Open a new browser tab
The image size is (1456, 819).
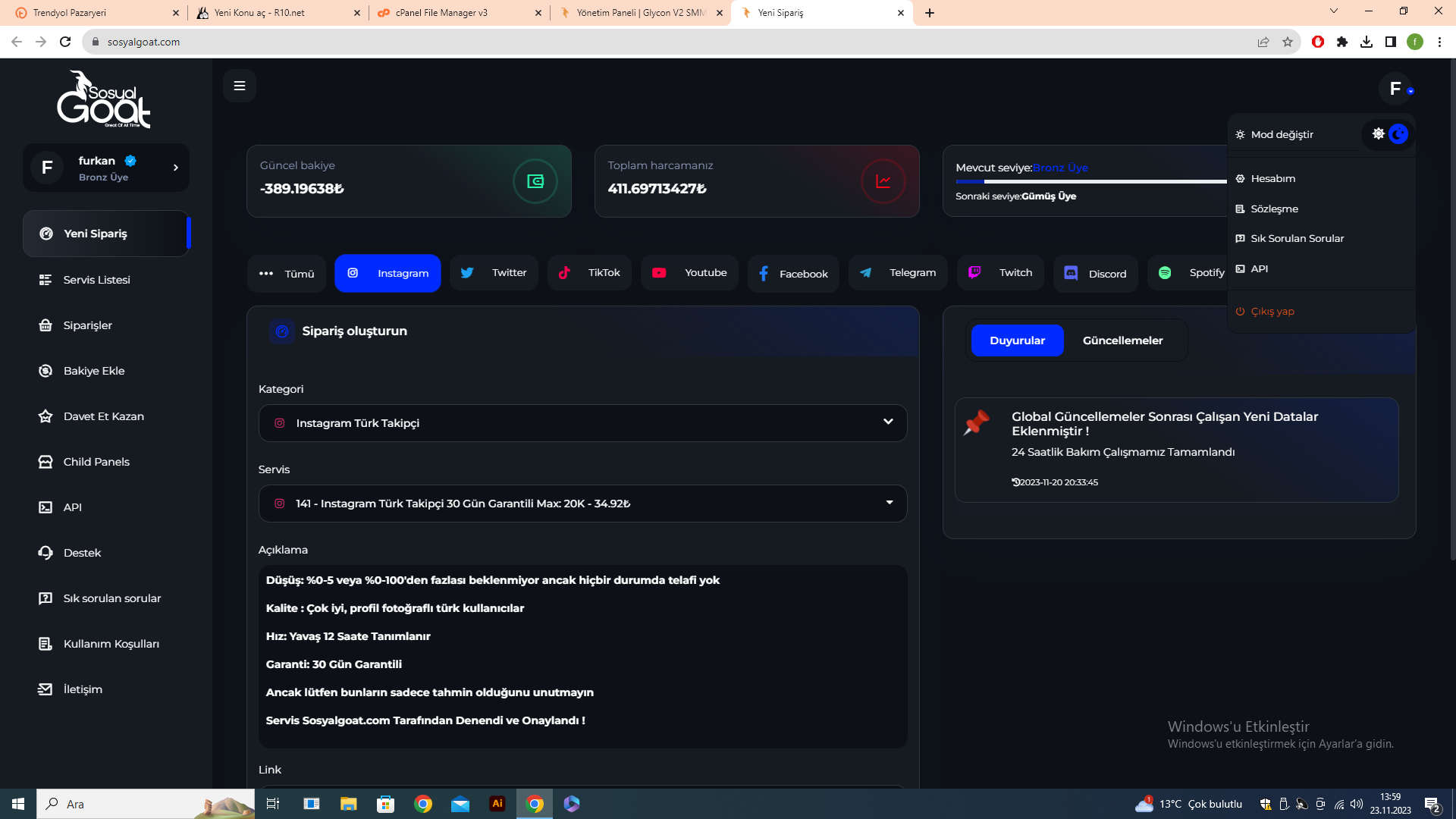(x=930, y=13)
